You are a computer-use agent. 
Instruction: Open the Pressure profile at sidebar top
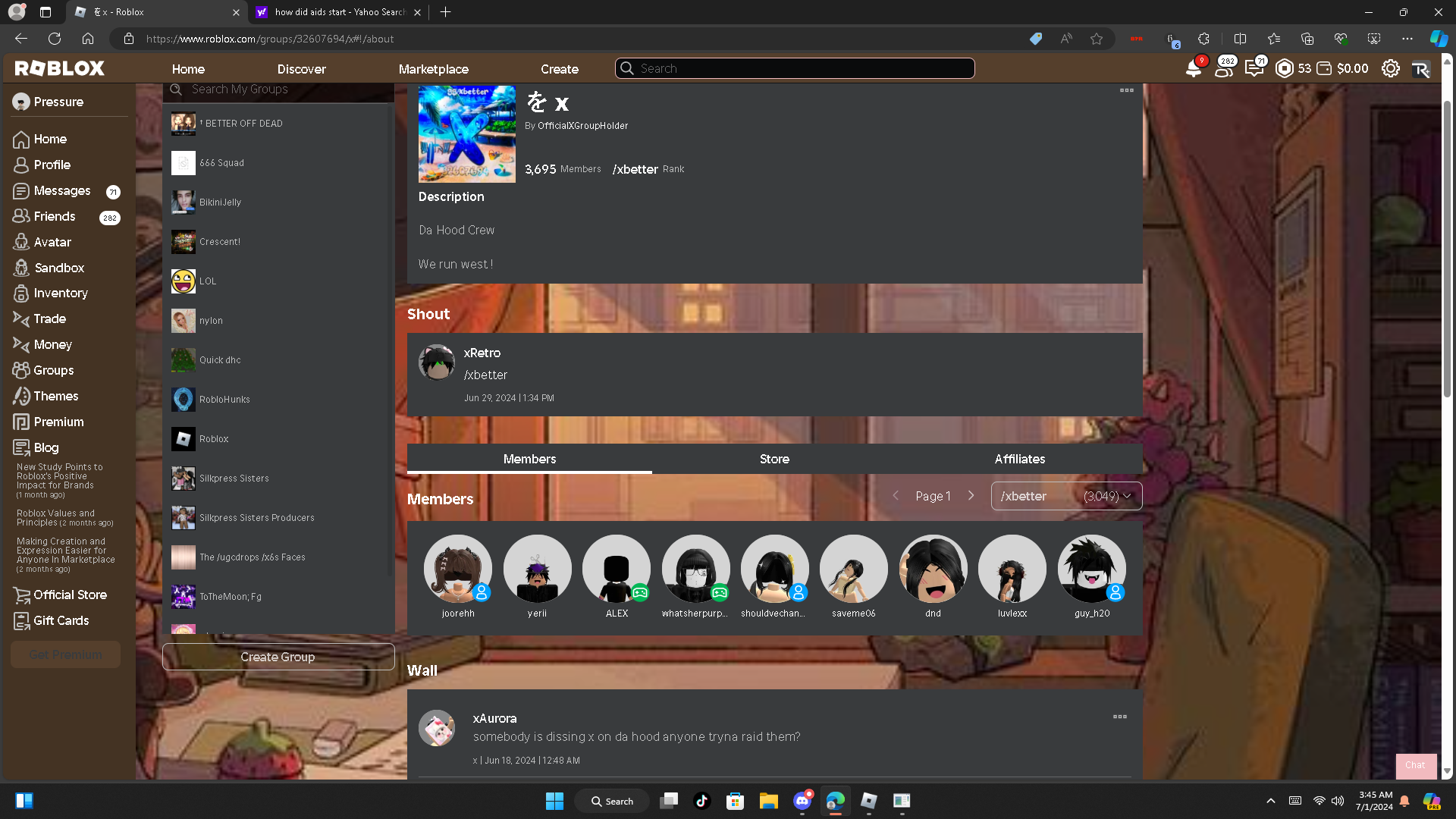pyautogui.click(x=49, y=102)
